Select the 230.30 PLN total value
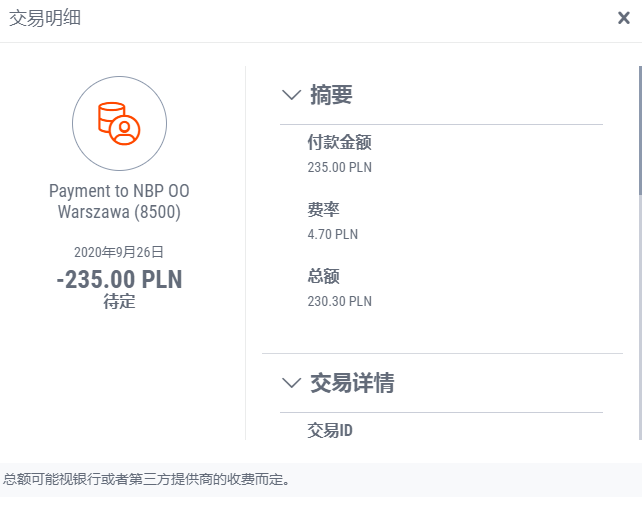642x505 pixels. coord(340,300)
